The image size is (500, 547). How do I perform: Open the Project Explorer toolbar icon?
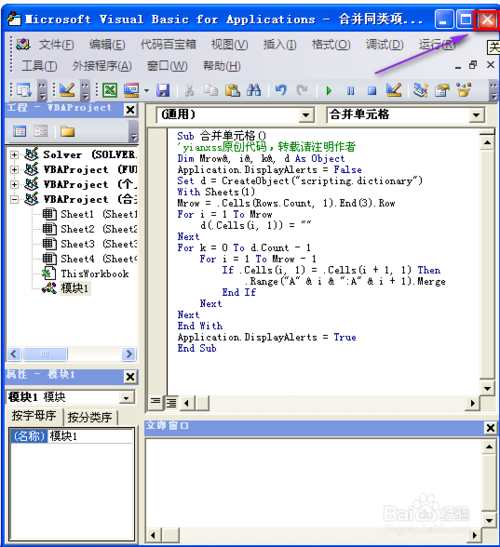[x=421, y=91]
